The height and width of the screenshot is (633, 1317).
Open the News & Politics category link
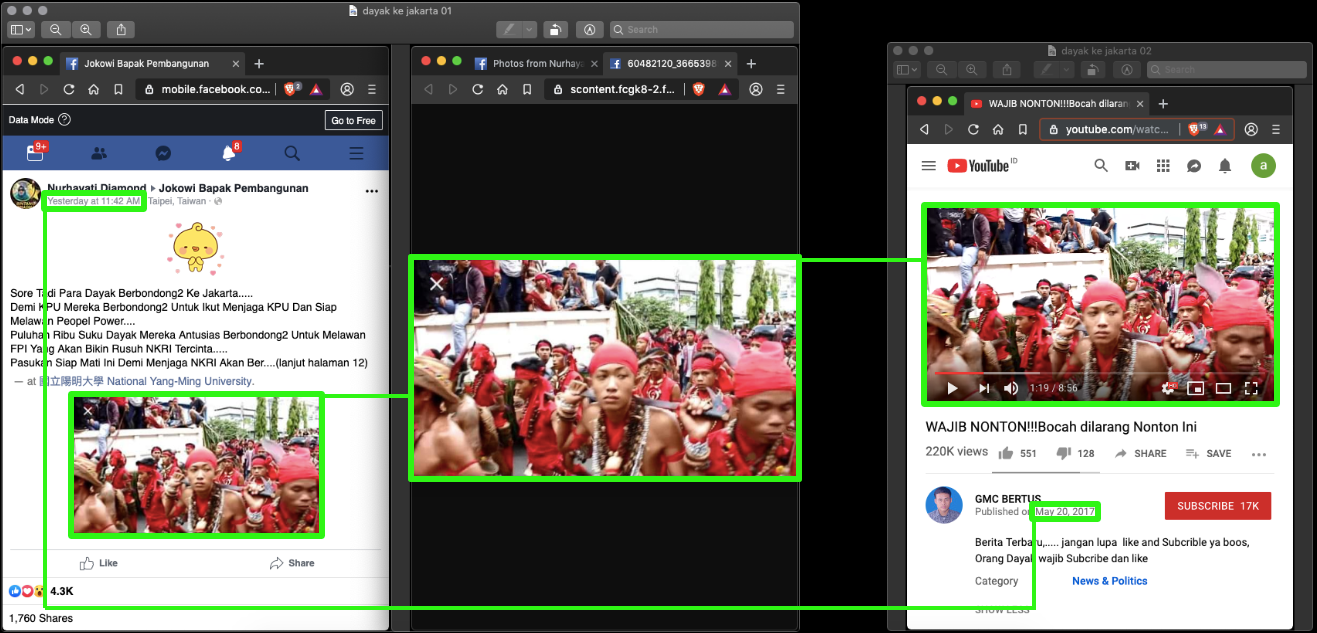coord(1109,581)
